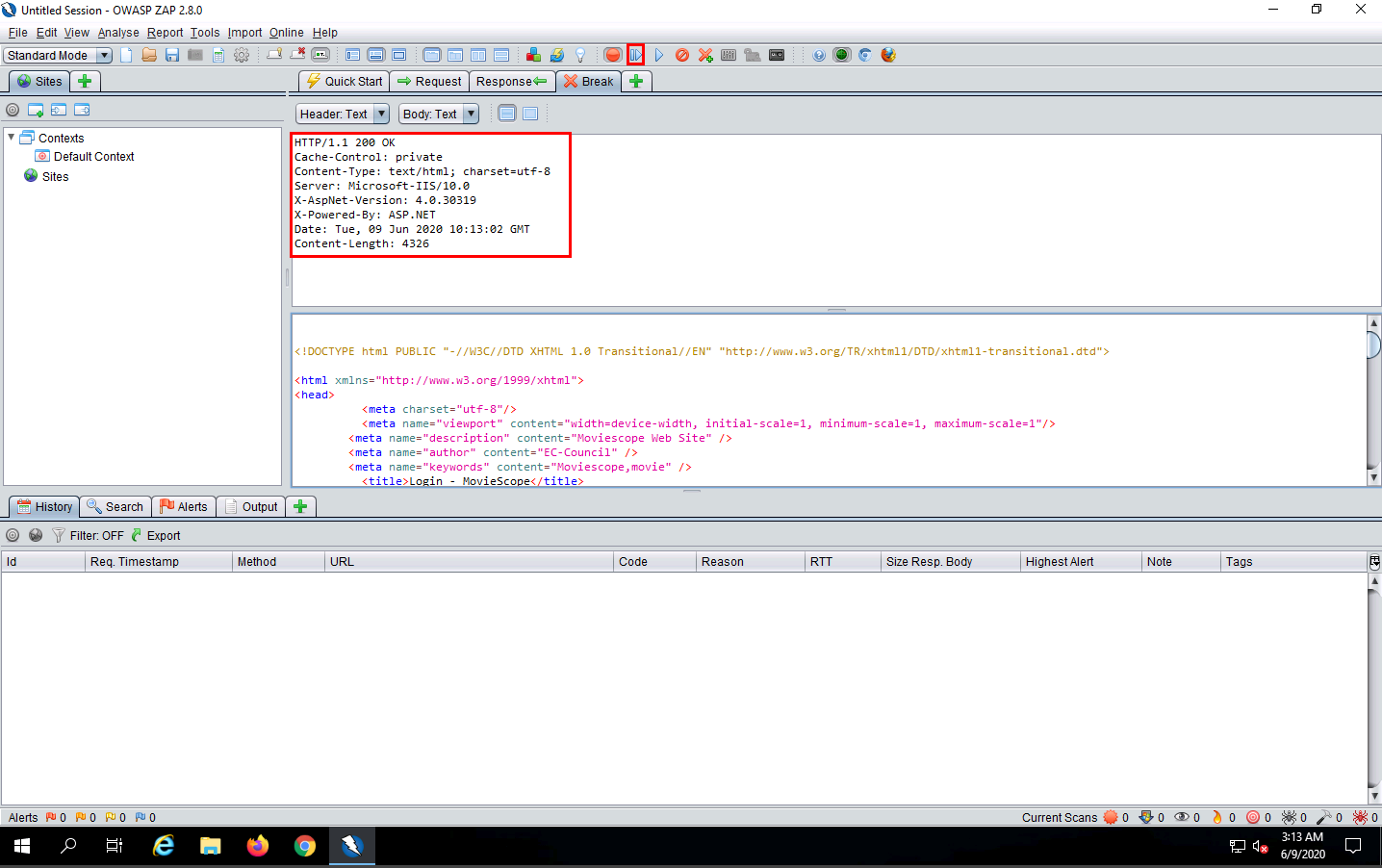The height and width of the screenshot is (868, 1382).
Task: Select split header/body view icon
Action: click(507, 114)
